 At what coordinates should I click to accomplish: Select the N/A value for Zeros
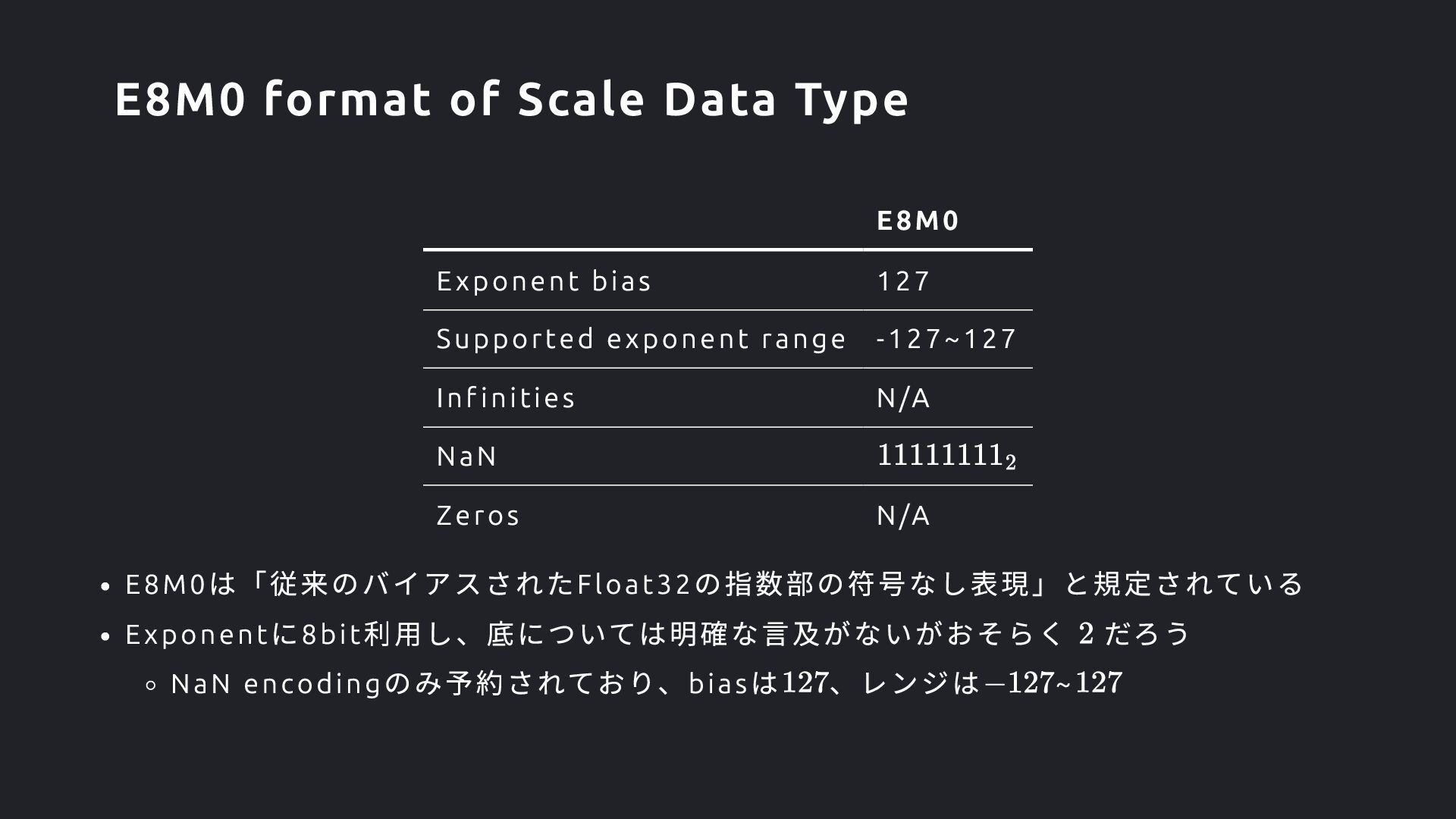point(903,516)
